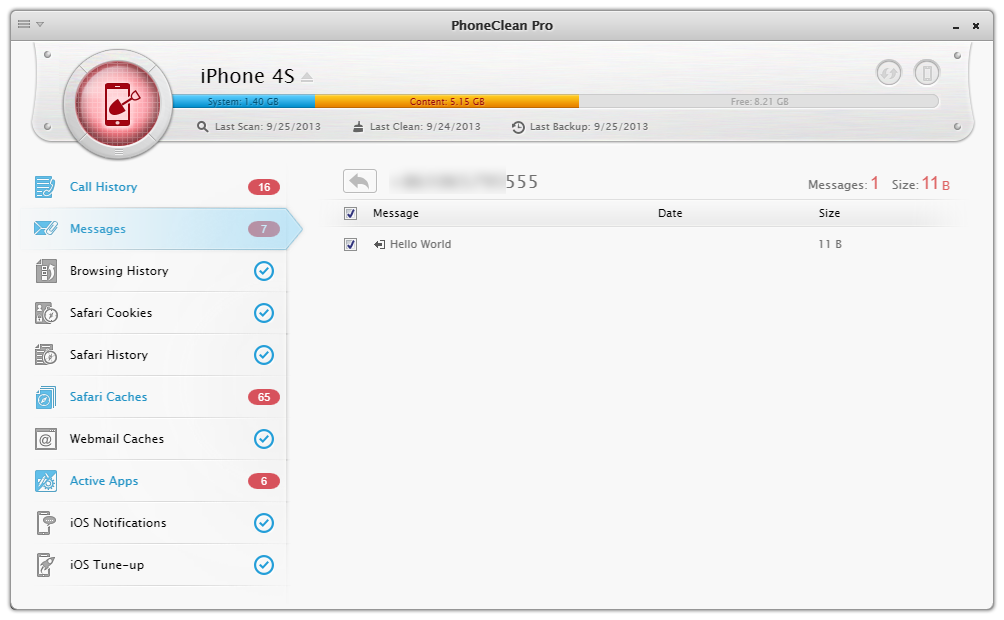Uncheck the Hello World message checkbox
The height and width of the screenshot is (620, 1004).
350,244
